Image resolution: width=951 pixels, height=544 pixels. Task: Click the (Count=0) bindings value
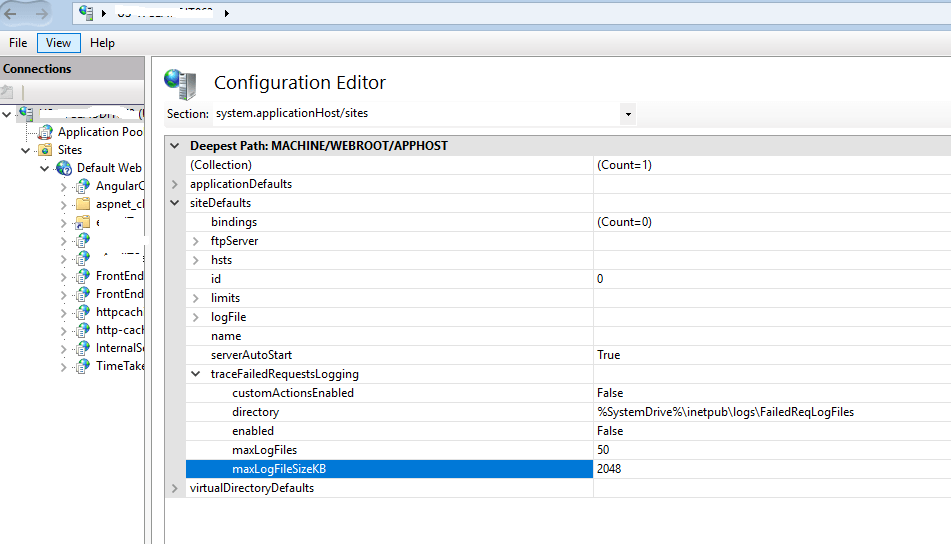(x=624, y=222)
